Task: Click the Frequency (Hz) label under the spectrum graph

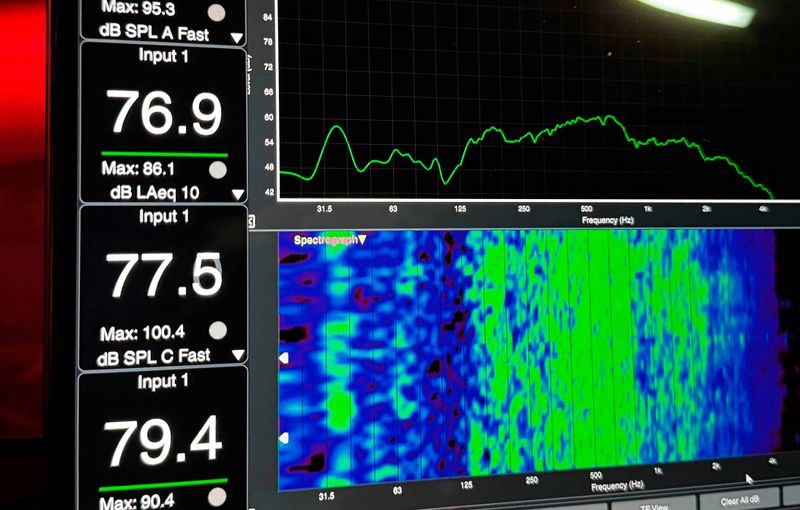Action: [607, 220]
